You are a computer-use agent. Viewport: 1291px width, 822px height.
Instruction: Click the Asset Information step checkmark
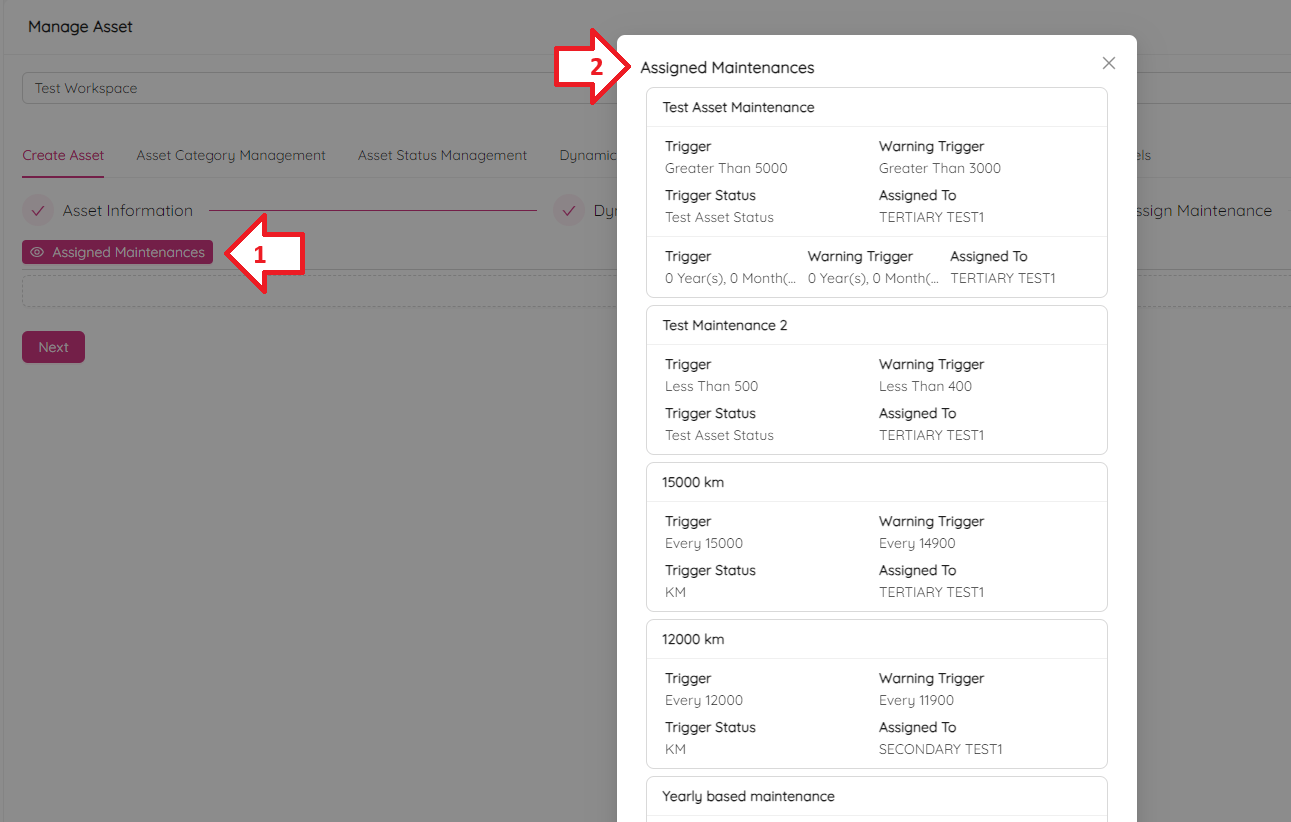(38, 211)
